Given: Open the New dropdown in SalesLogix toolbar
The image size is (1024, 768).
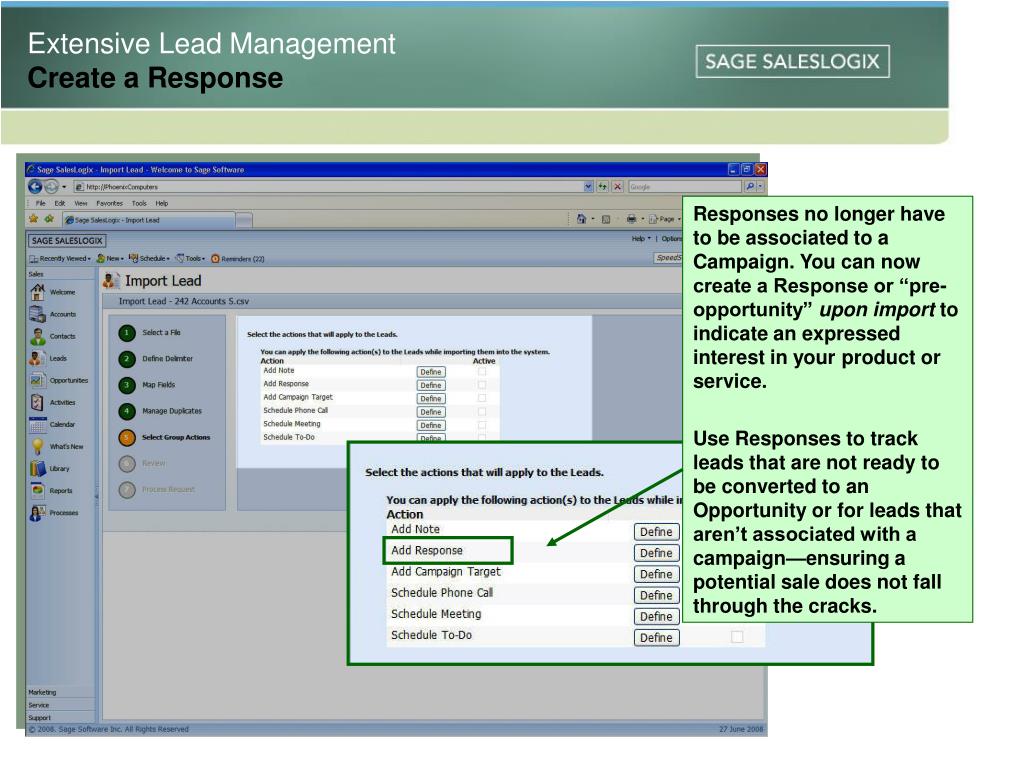Looking at the screenshot, I should point(110,259).
